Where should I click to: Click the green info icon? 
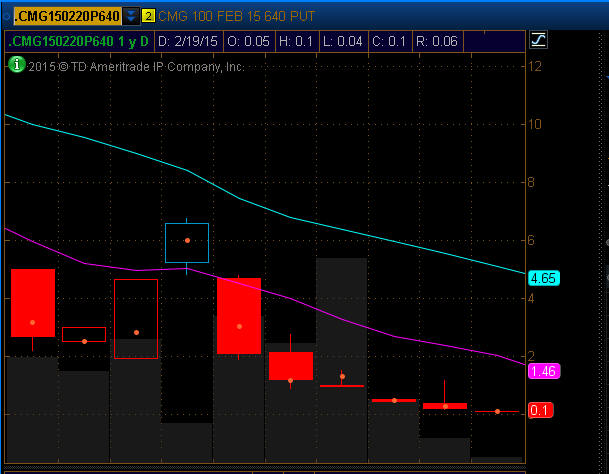(17, 64)
